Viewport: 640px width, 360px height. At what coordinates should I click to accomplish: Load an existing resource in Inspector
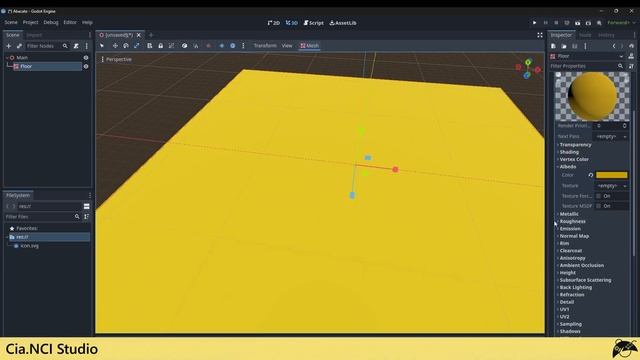[564, 46]
